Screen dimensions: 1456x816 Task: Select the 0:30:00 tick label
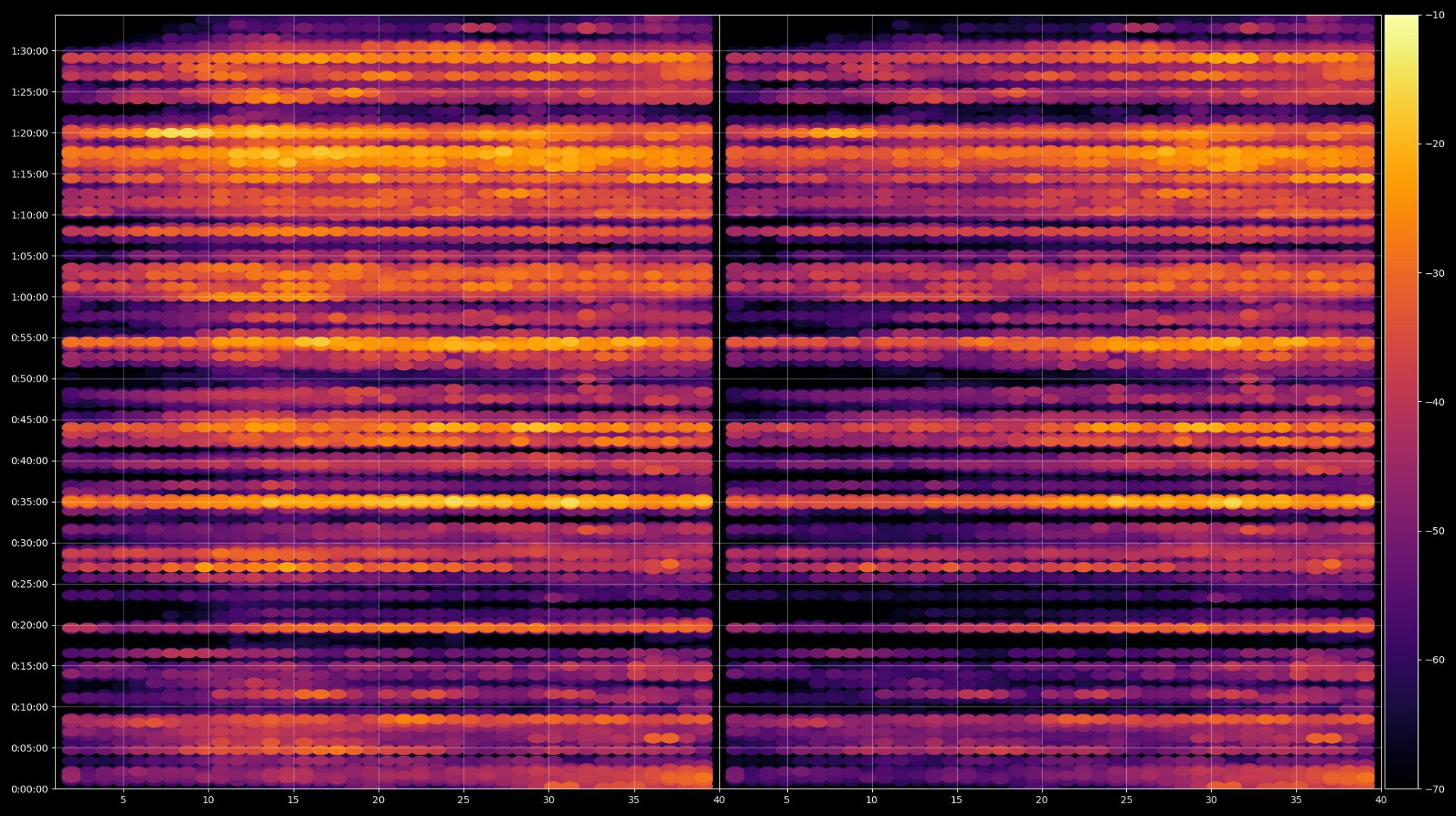point(30,543)
